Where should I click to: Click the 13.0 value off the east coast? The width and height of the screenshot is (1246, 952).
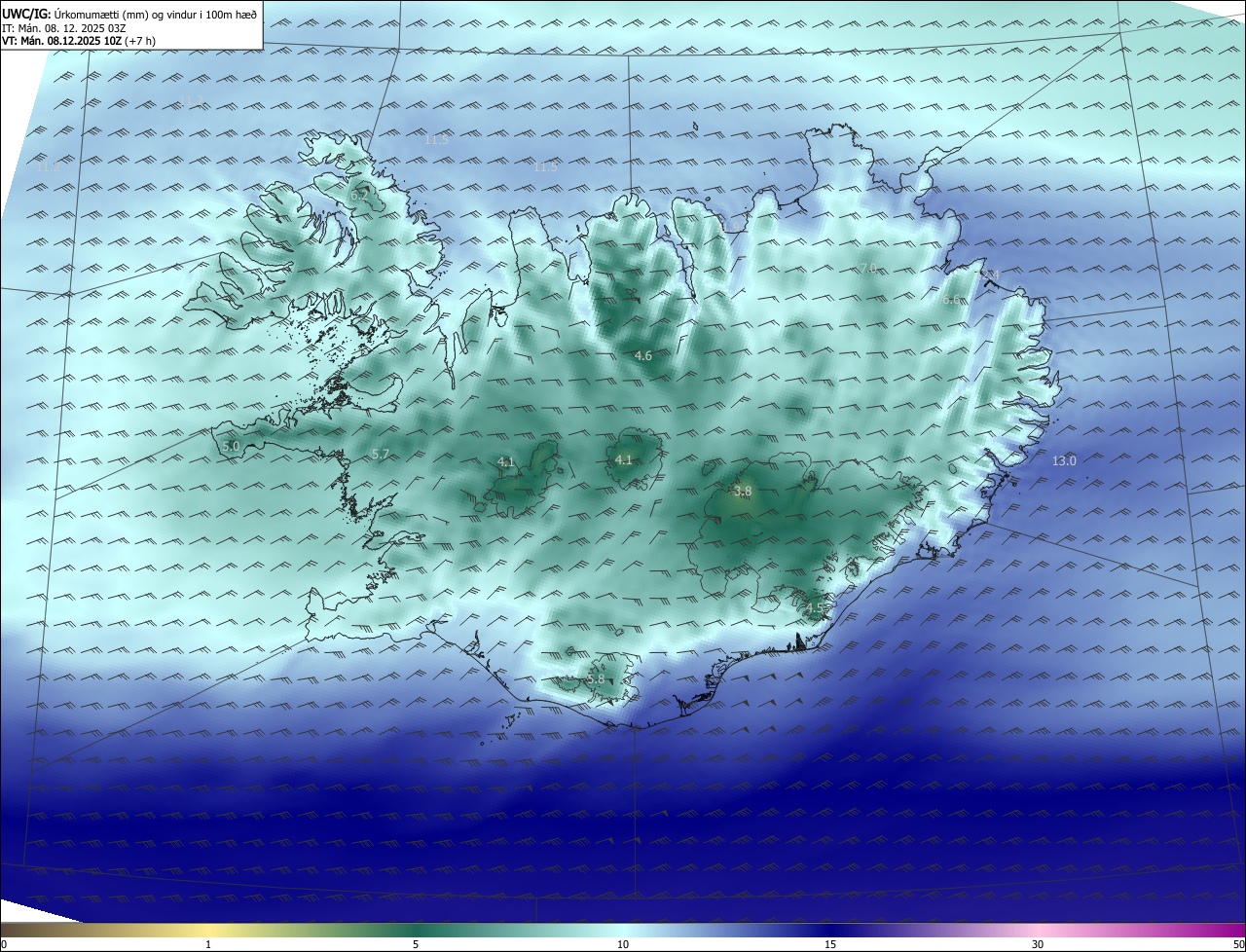[1065, 460]
